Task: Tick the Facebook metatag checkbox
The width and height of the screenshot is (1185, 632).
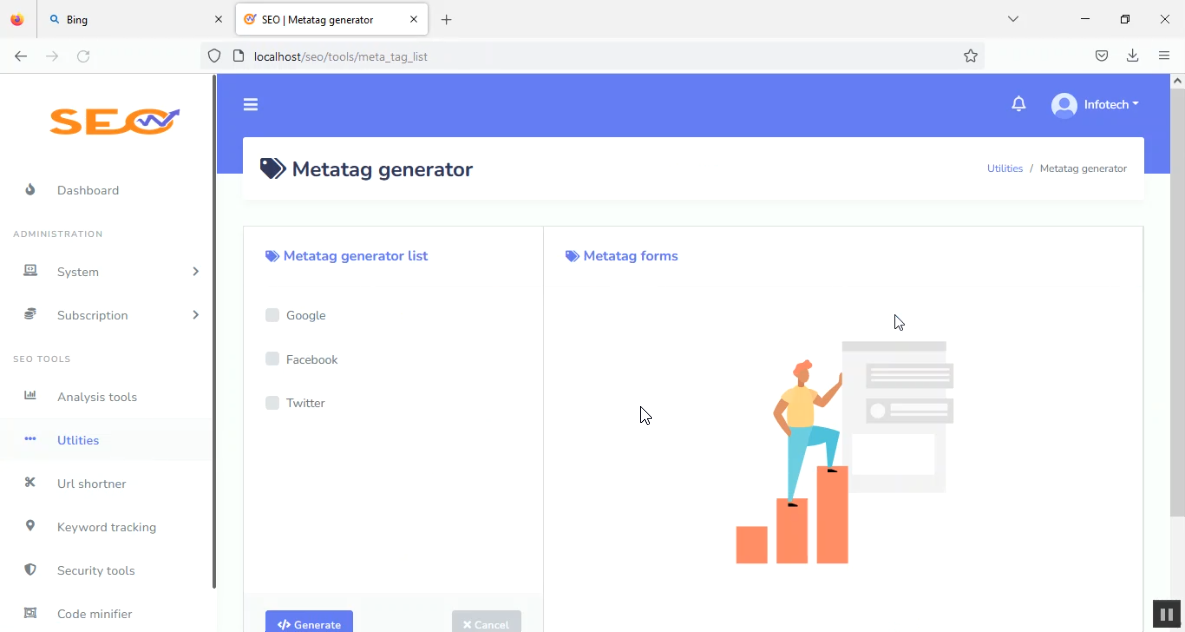Action: pos(272,359)
